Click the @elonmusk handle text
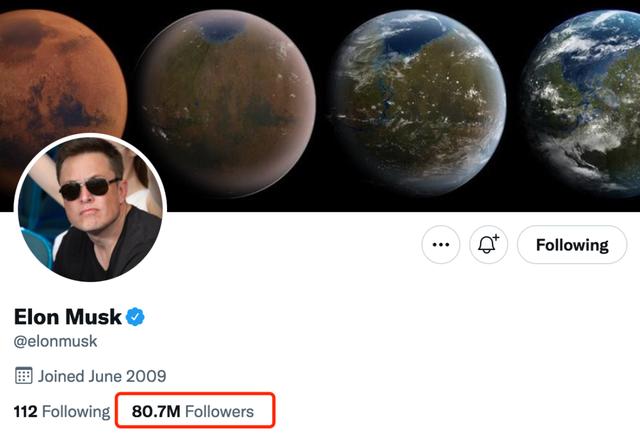Viewport: 640px width, 435px height. tap(56, 342)
